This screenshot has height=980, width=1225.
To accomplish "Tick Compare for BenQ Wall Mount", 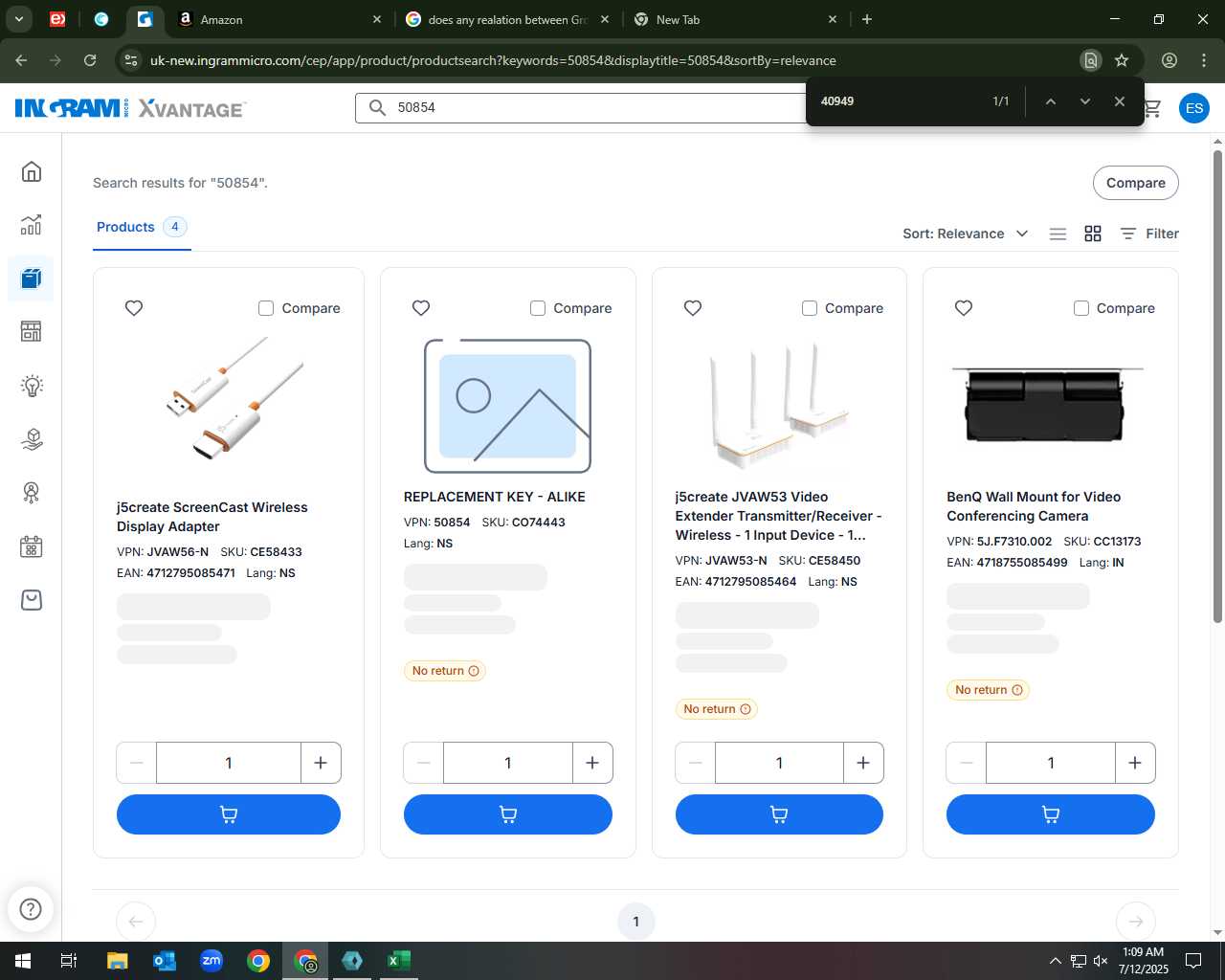I will click(1081, 308).
